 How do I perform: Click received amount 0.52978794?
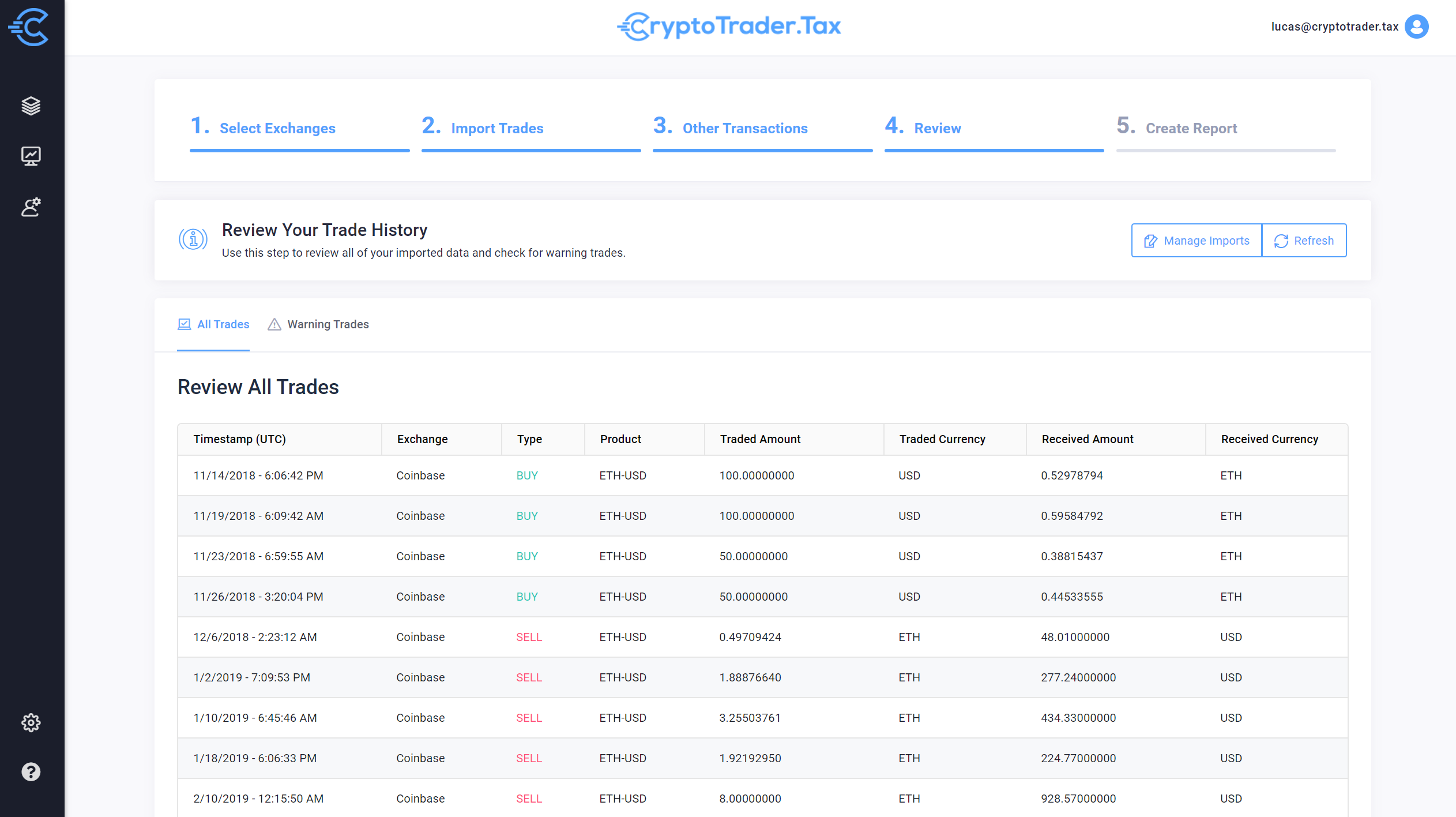click(x=1072, y=475)
